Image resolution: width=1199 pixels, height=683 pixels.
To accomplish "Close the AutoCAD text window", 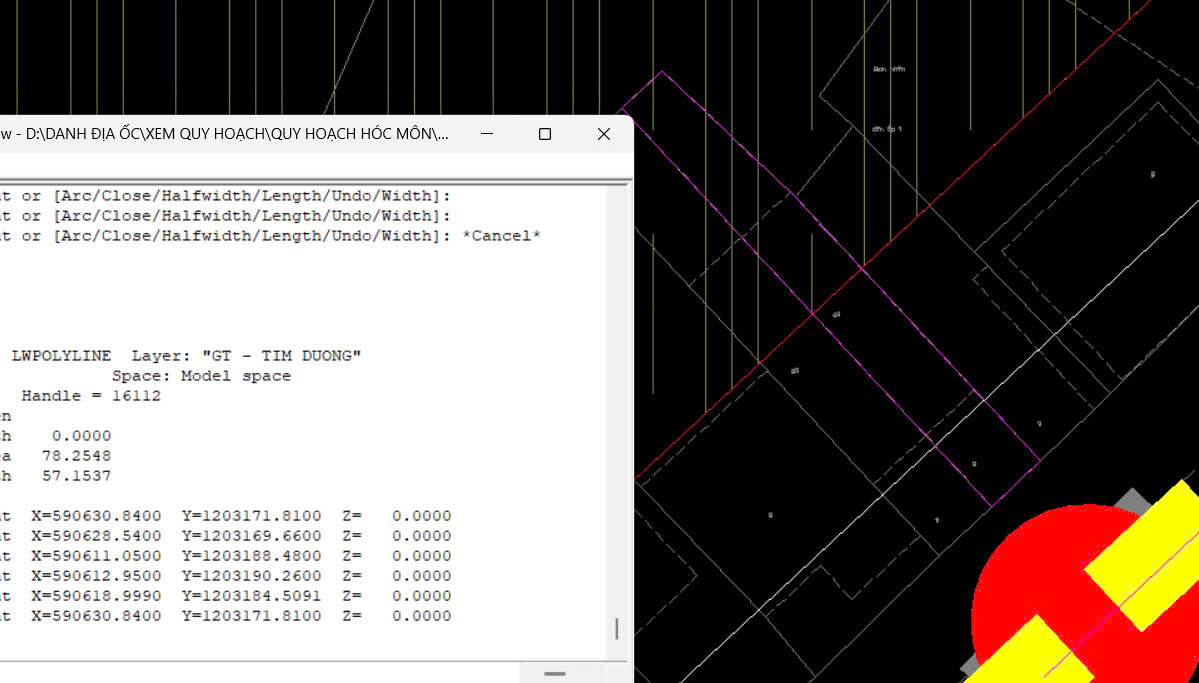I will [x=603, y=135].
